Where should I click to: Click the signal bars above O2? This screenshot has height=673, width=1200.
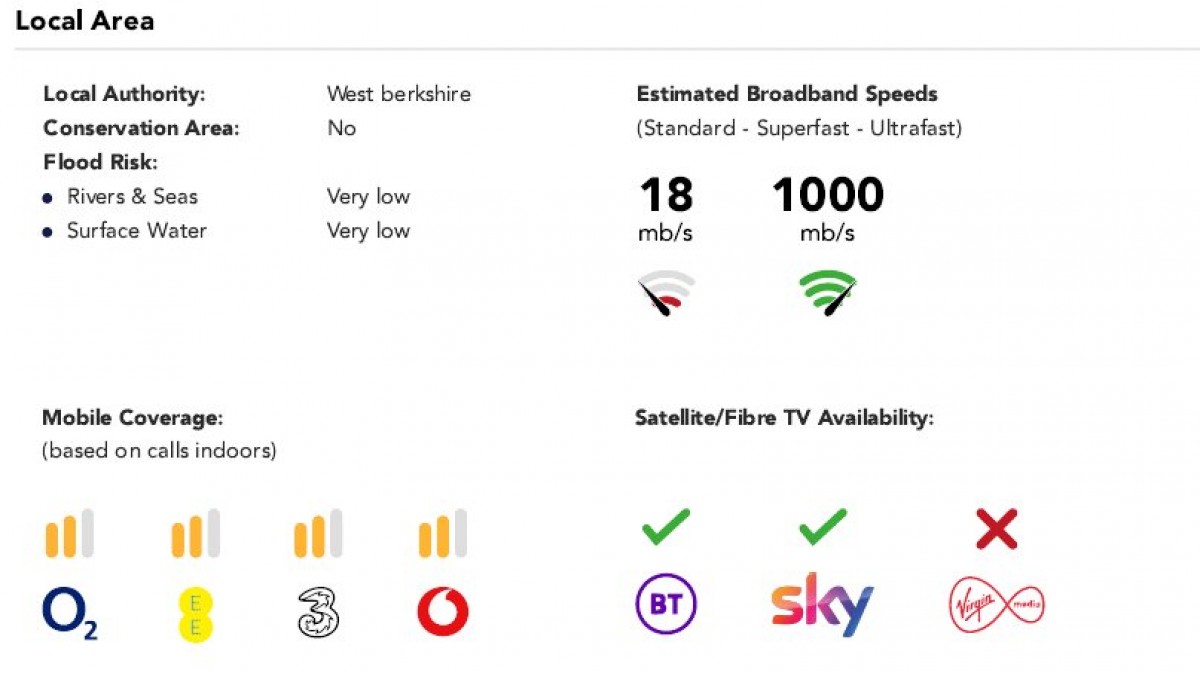69,533
